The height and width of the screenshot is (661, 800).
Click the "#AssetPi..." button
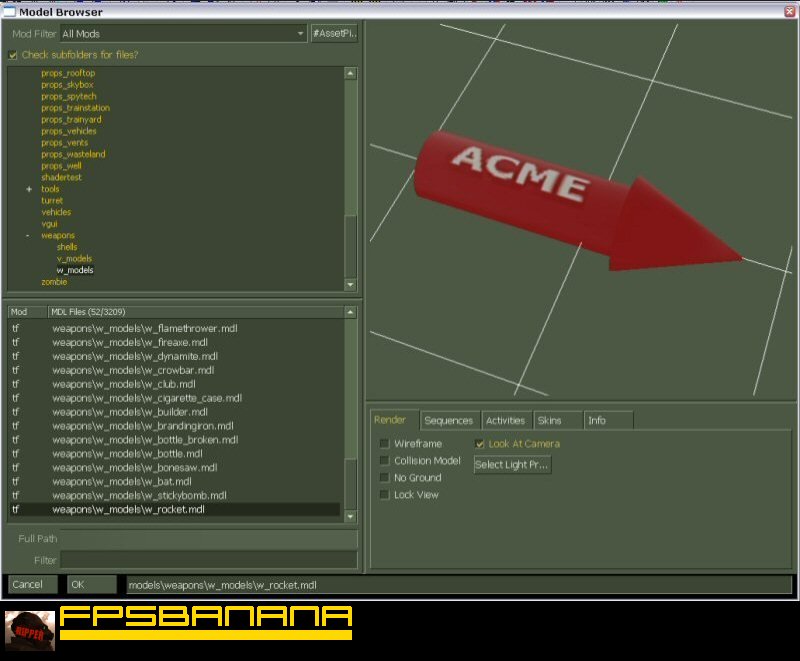point(335,32)
